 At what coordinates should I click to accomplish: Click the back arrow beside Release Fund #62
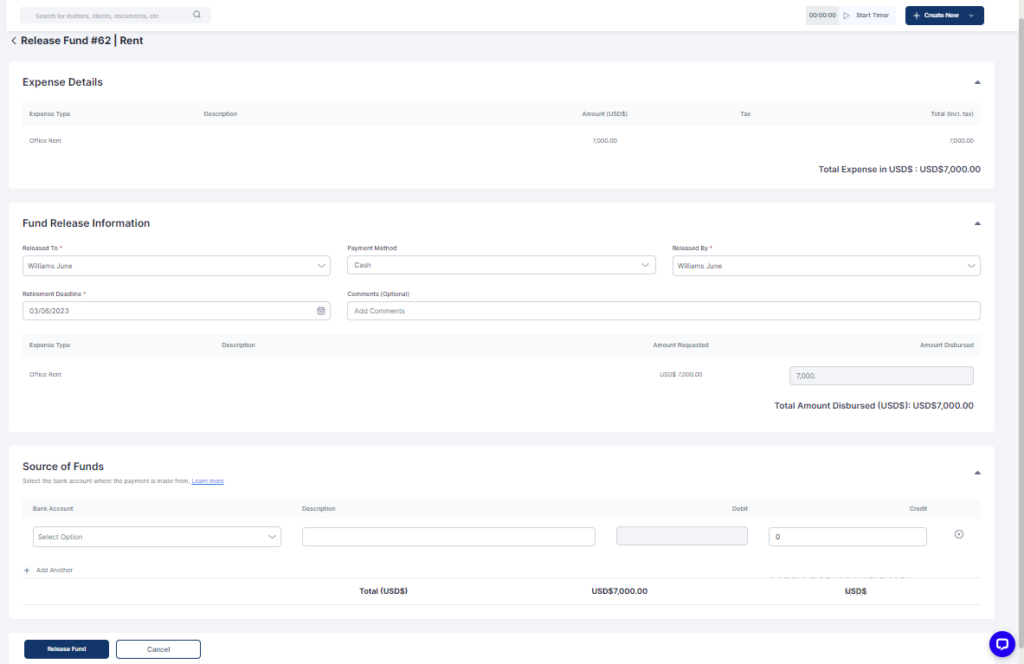tap(13, 41)
